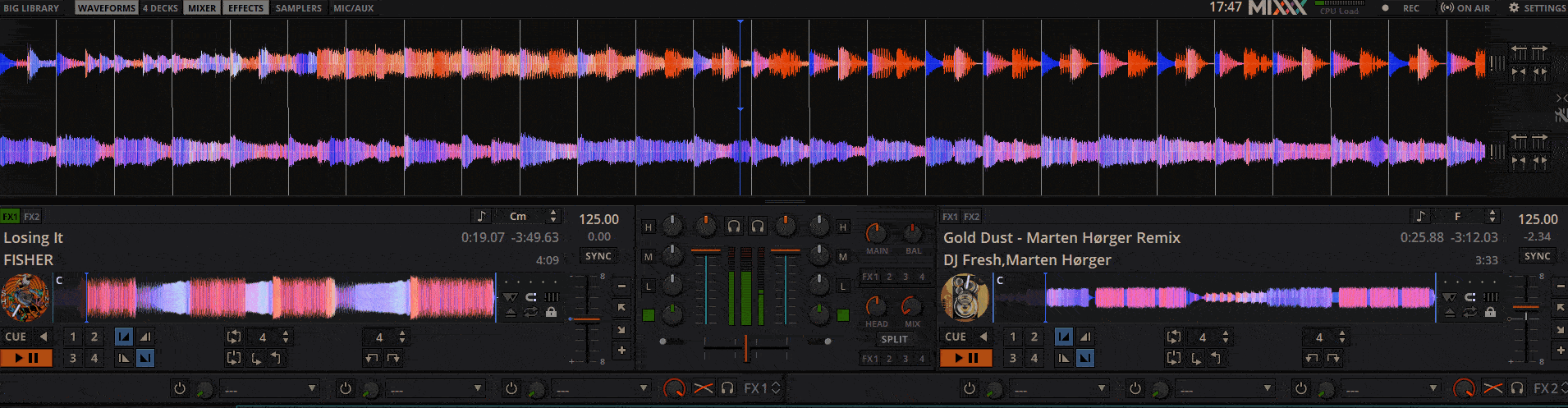
Task: Toggle slip mode icon on the left deck
Action: pyautogui.click(x=511, y=297)
